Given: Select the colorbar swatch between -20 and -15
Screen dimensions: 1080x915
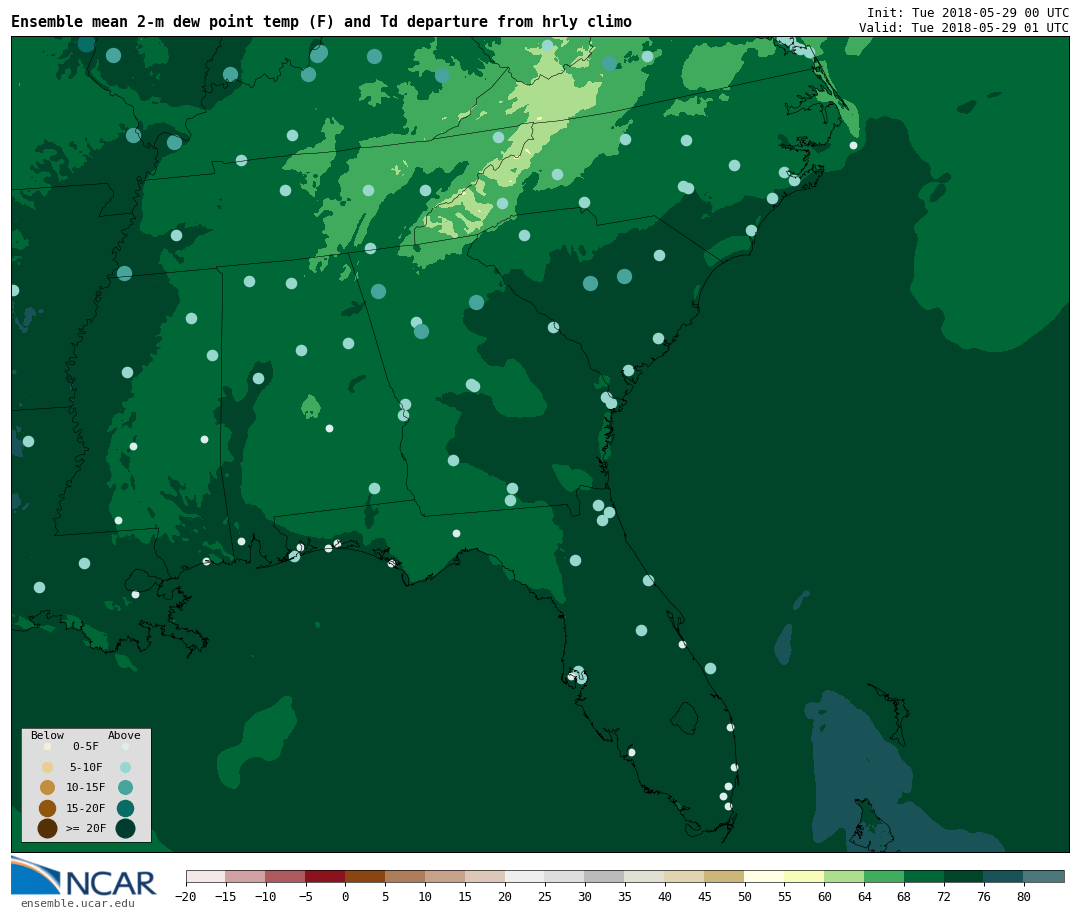Looking at the screenshot, I should (205, 876).
